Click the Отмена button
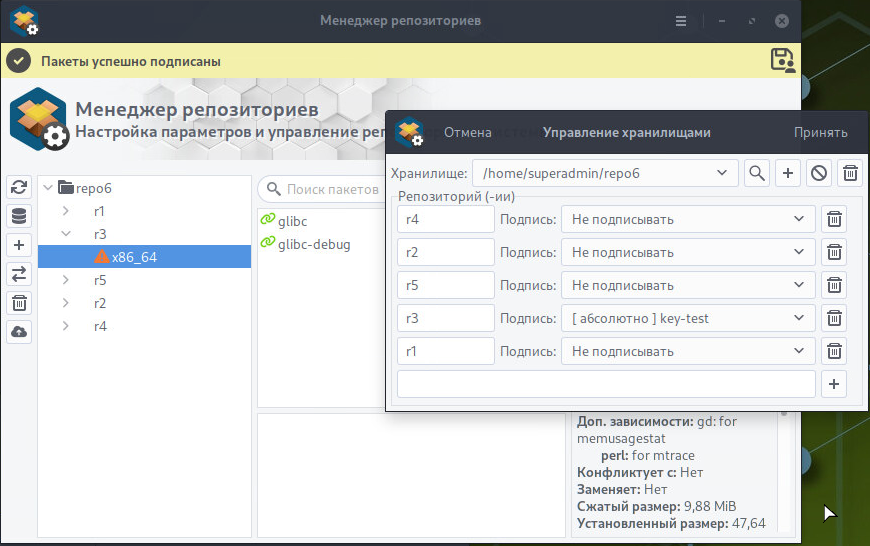The height and width of the screenshot is (546, 870). [x=468, y=132]
